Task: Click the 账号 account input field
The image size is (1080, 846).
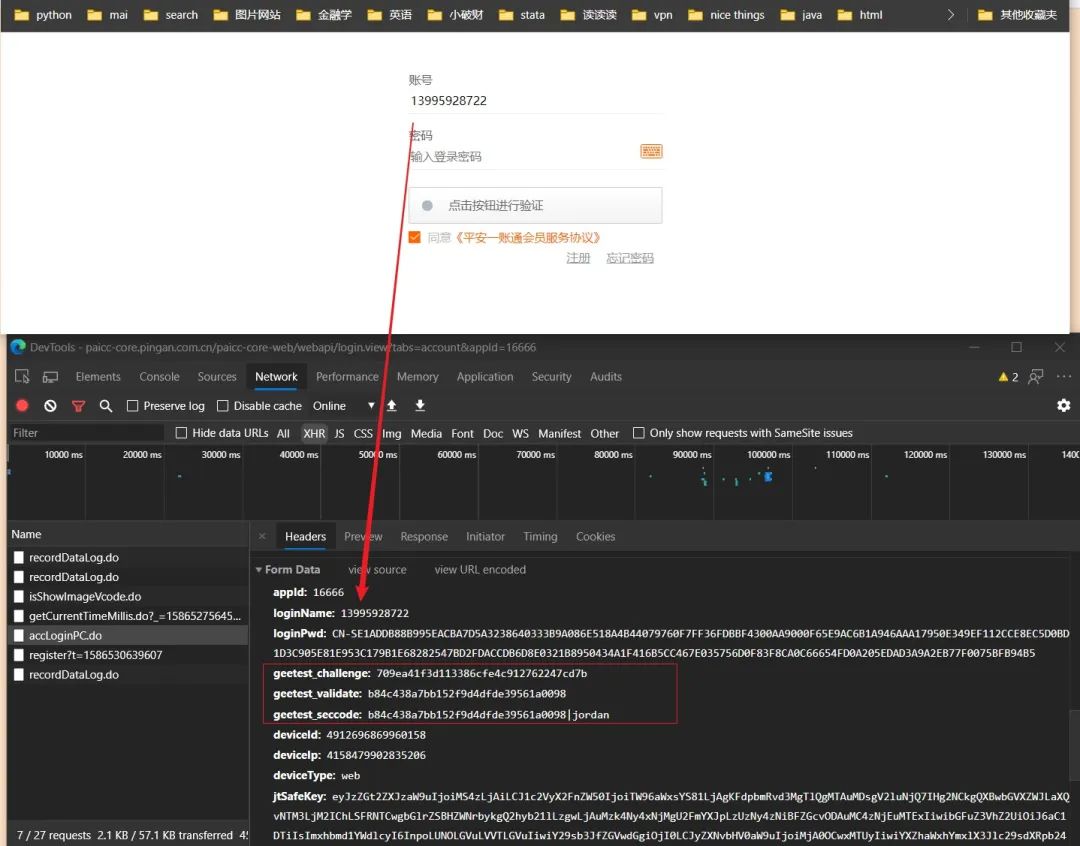Action: click(x=535, y=101)
